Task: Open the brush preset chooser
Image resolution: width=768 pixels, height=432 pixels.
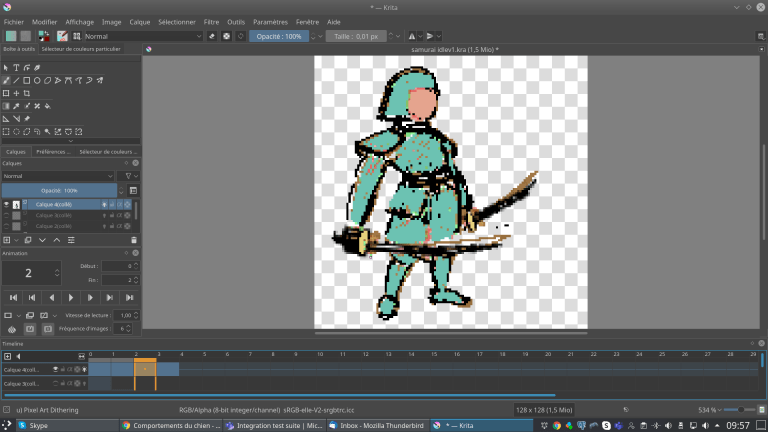Action: tap(76, 36)
